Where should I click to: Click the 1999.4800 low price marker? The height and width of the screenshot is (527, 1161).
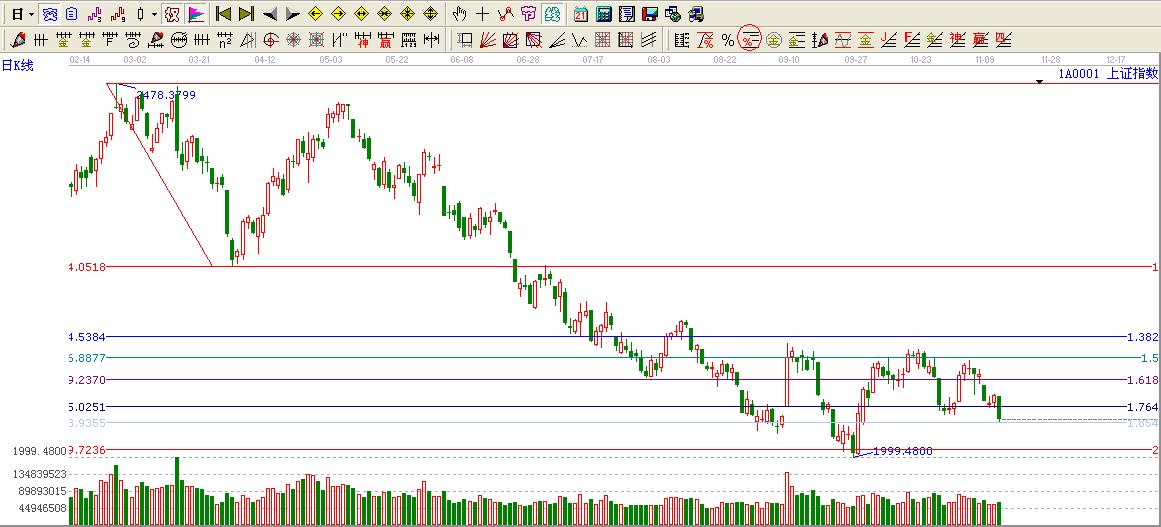(901, 451)
